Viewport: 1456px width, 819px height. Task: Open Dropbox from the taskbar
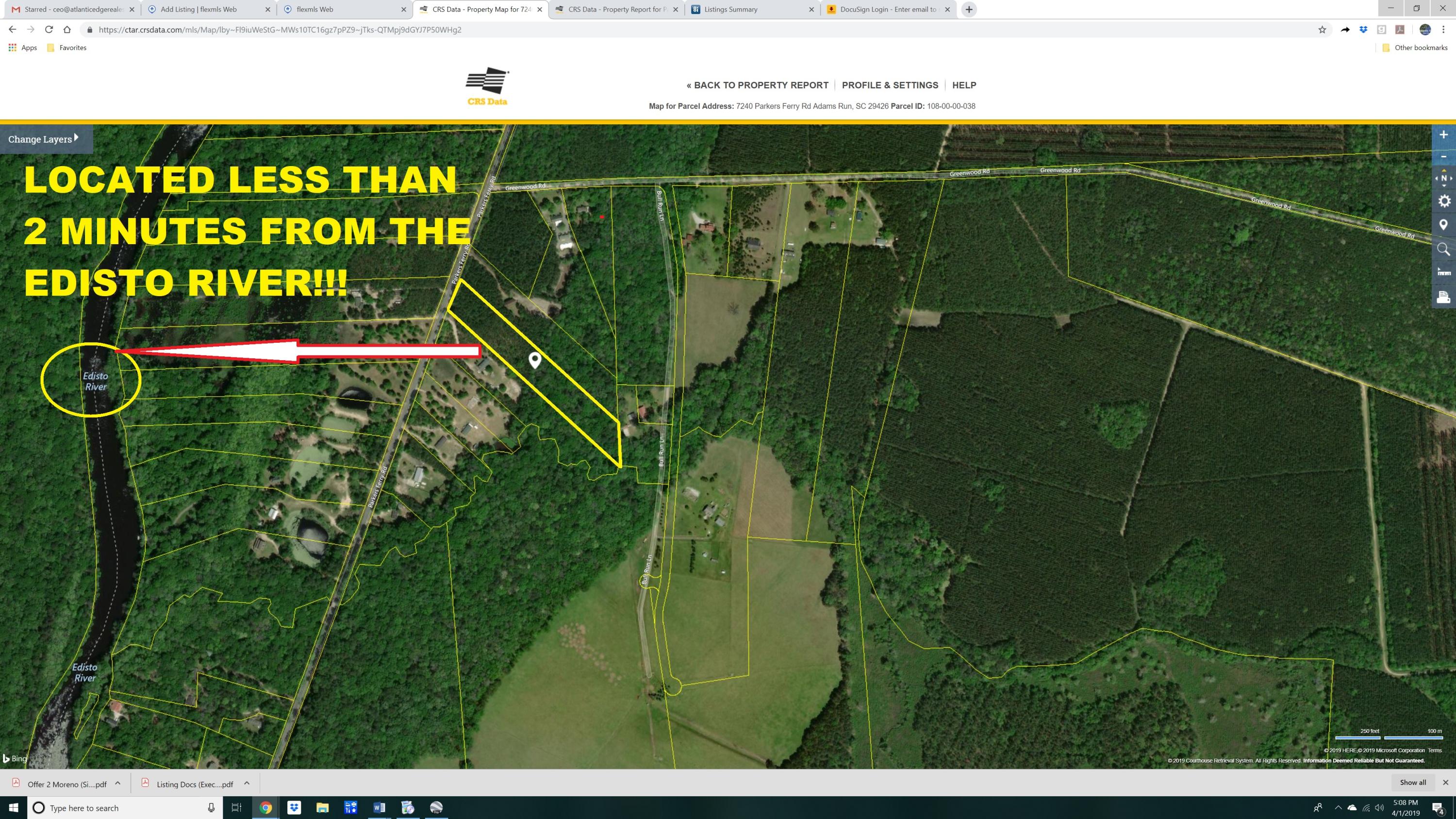[x=294, y=807]
